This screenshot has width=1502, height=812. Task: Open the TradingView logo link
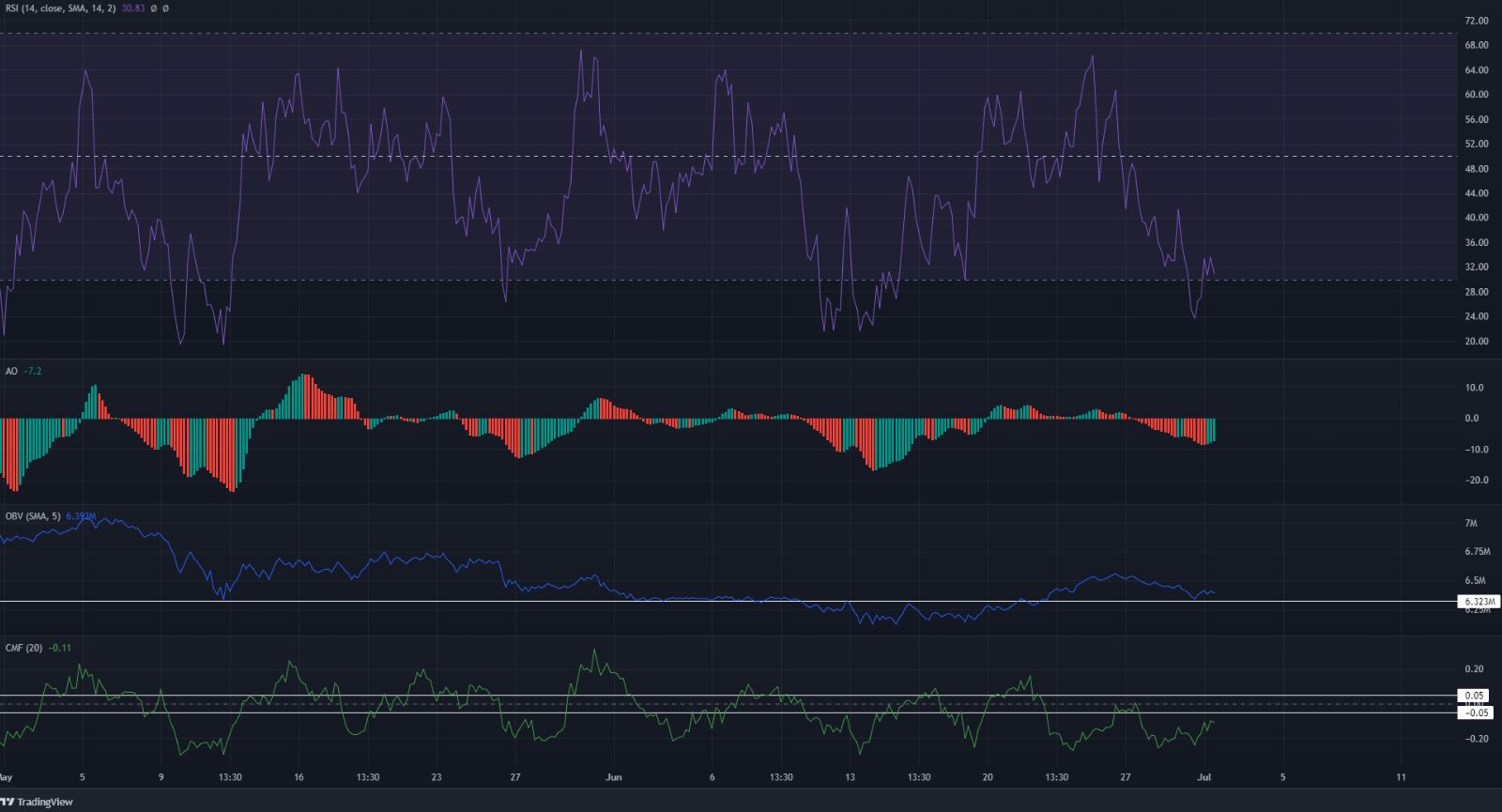click(38, 803)
